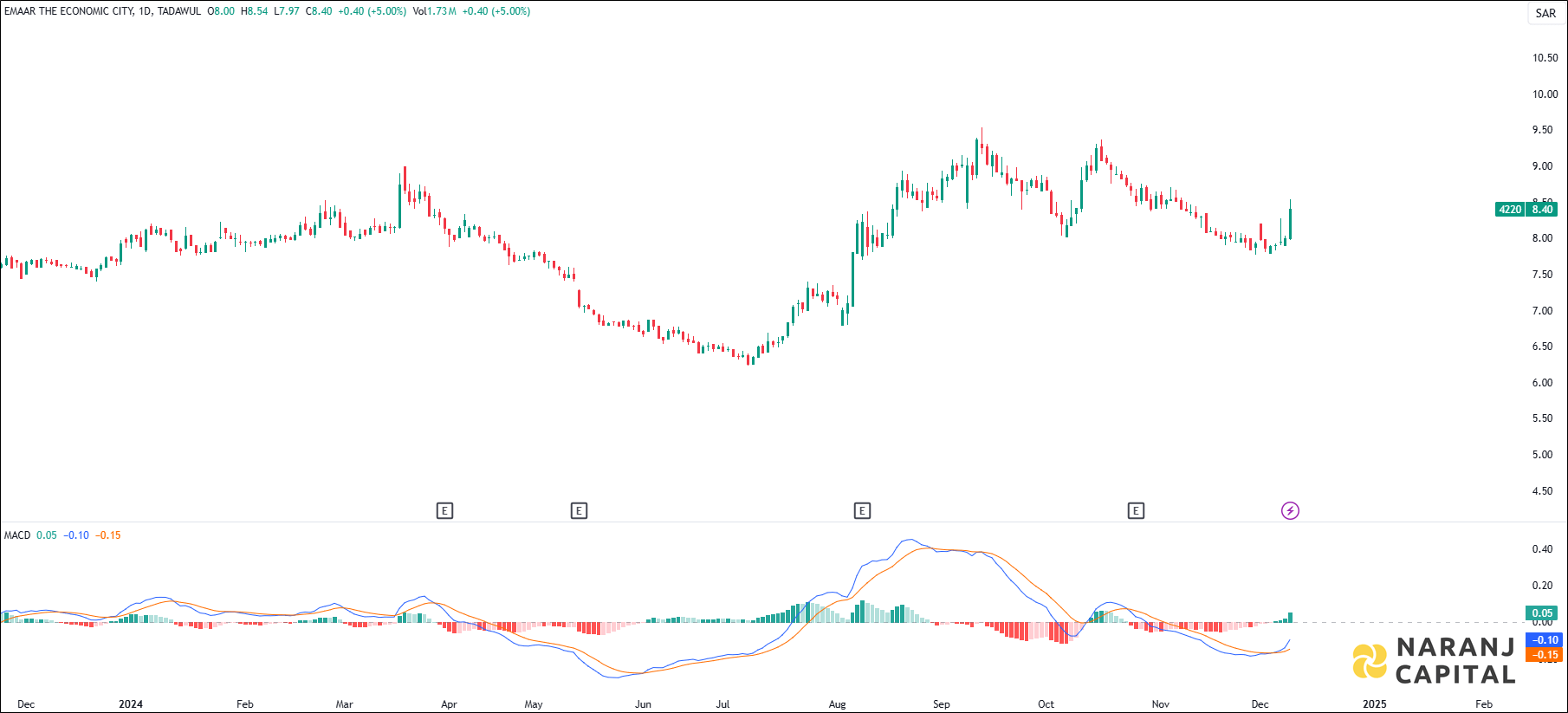Click the 7.00 price axis label

tap(1542, 311)
